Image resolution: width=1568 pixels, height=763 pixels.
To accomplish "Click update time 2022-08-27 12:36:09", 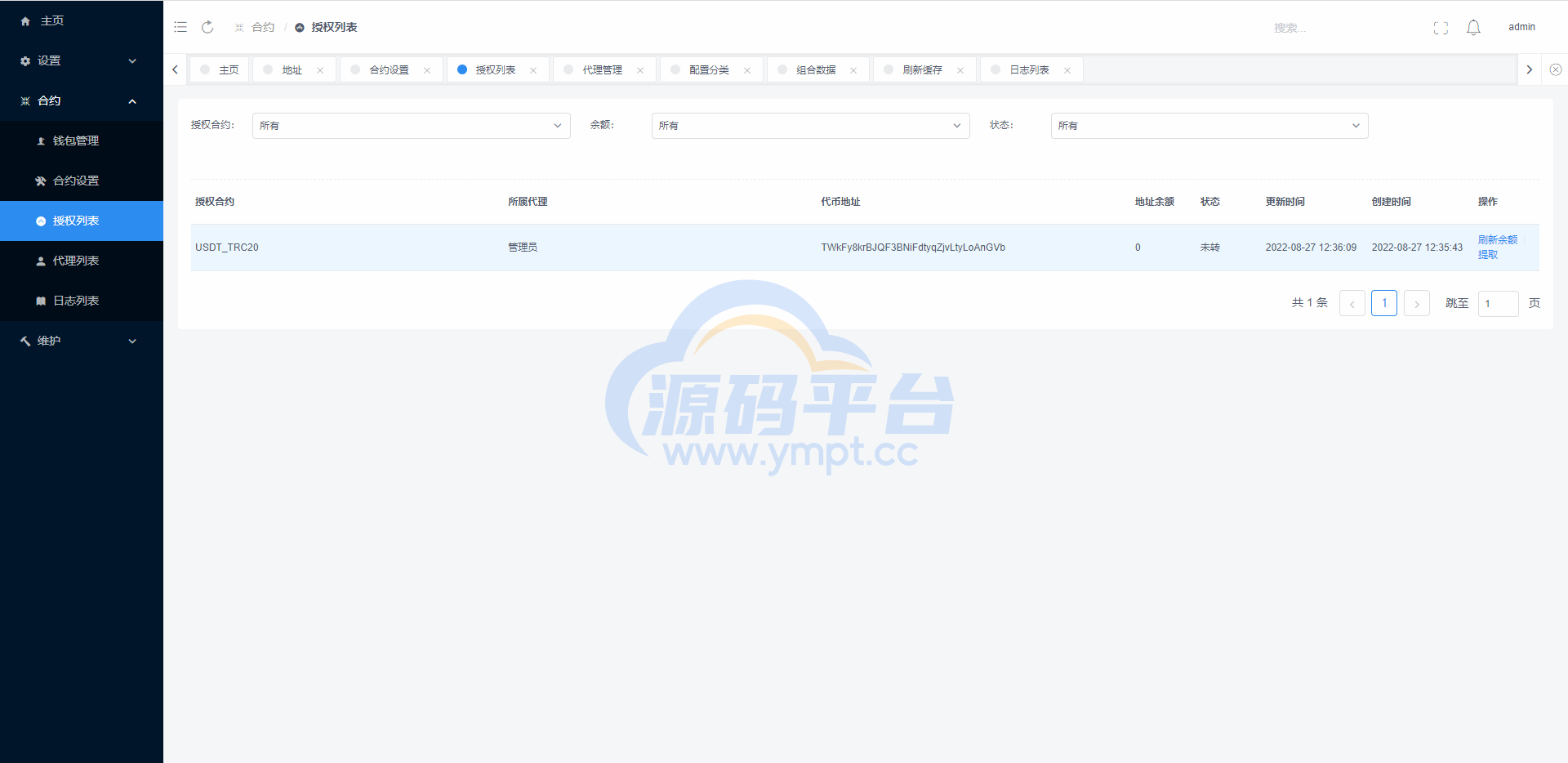I will [1311, 248].
